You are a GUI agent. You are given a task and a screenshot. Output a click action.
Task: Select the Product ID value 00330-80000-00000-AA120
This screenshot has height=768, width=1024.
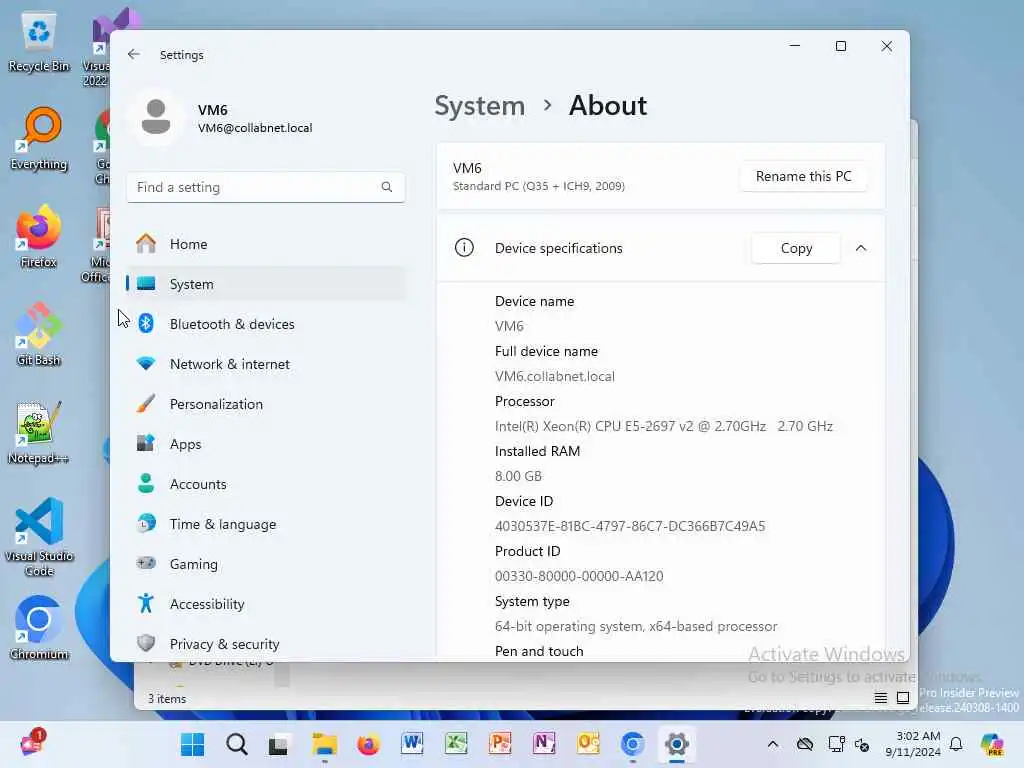(x=579, y=576)
